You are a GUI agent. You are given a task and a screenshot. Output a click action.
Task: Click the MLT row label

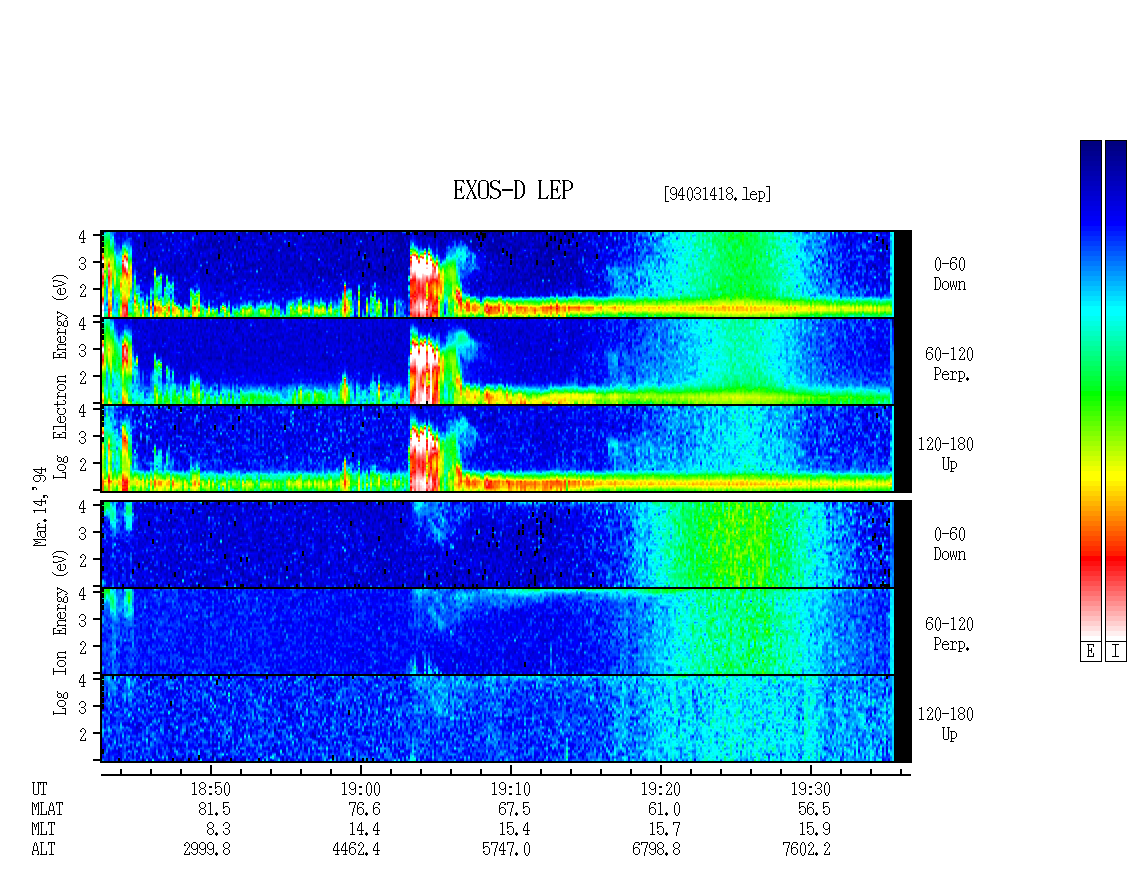43,830
